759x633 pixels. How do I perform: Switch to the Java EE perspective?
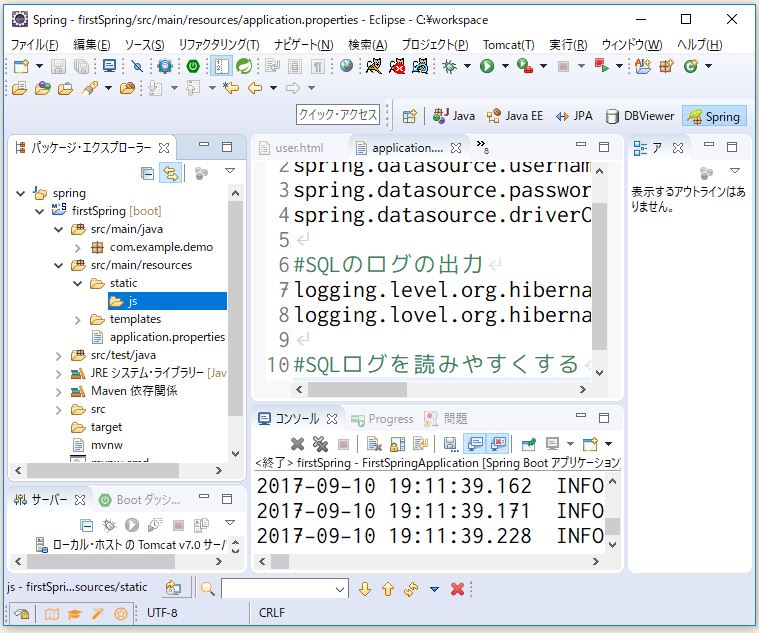[515, 116]
